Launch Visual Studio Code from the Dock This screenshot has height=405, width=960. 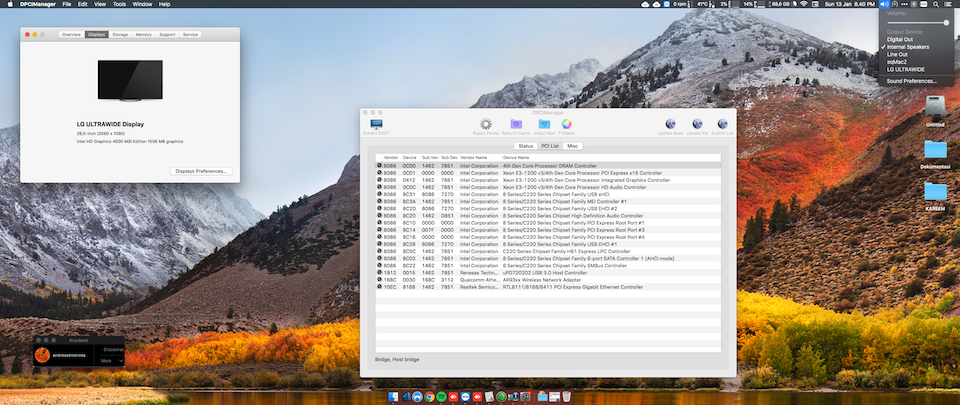(x=406, y=396)
